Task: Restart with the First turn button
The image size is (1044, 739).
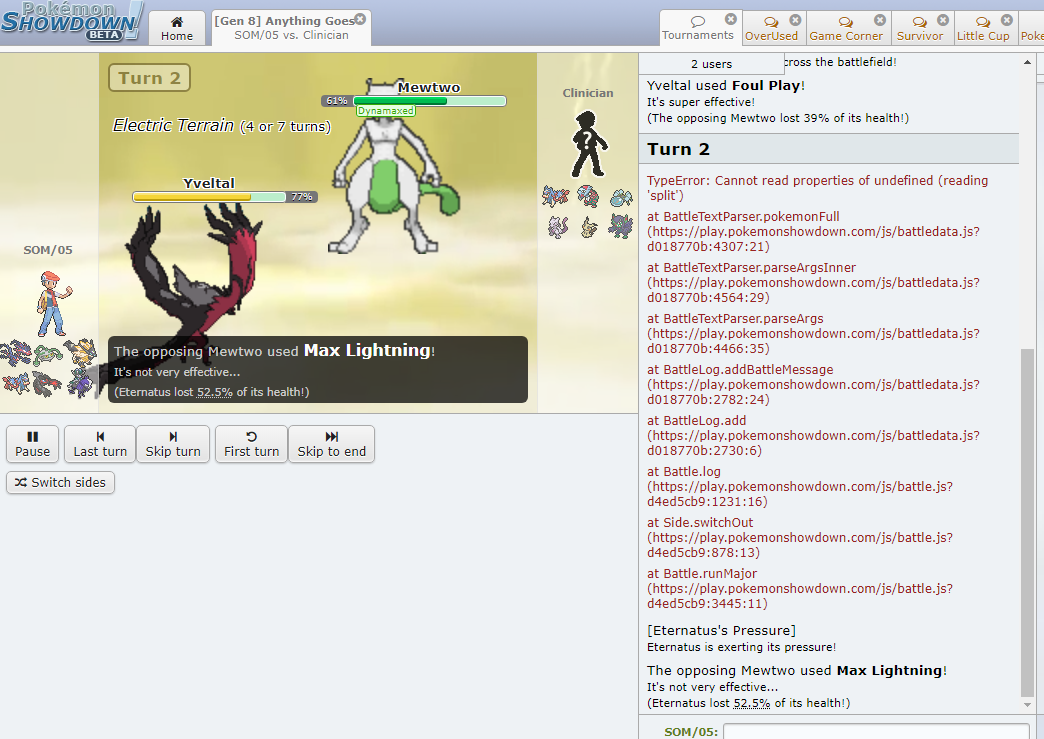Action: [252, 444]
